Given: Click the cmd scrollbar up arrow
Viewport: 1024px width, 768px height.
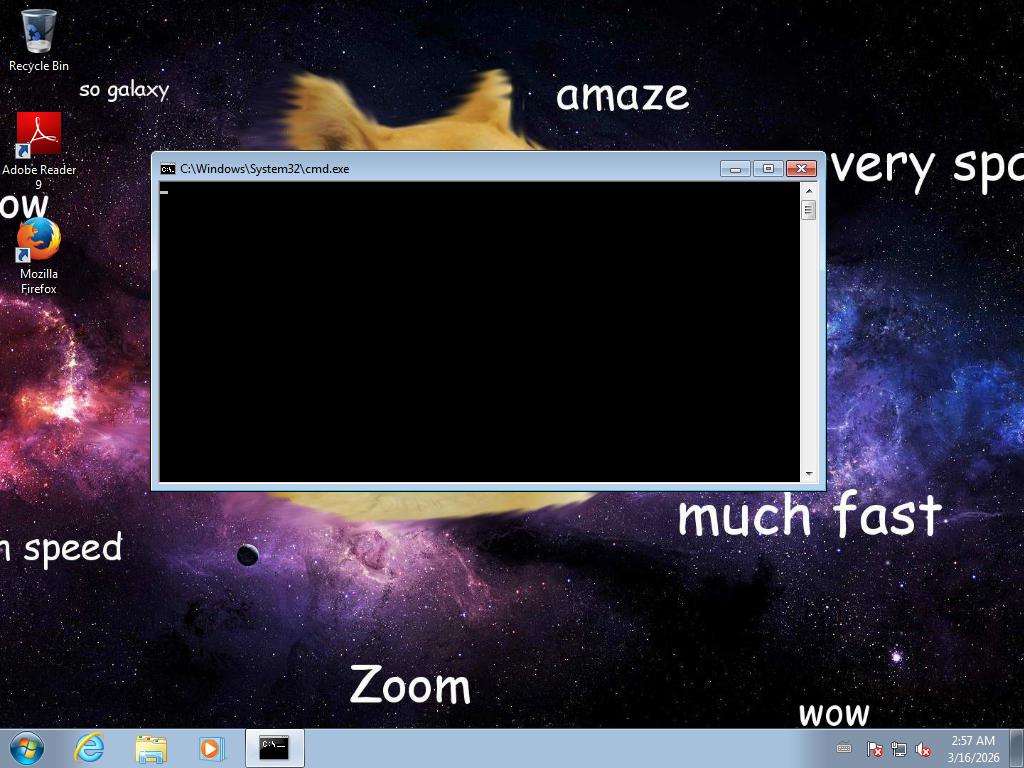Looking at the screenshot, I should [809, 191].
